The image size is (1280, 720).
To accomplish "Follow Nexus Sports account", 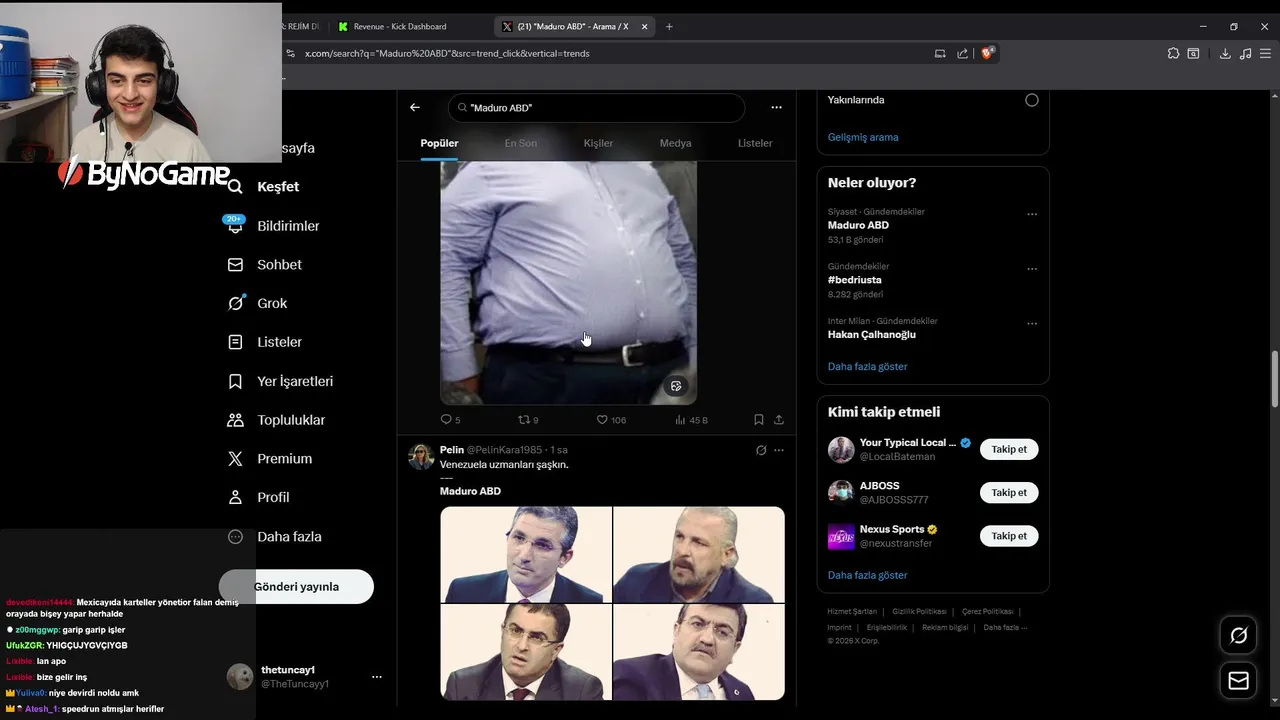I will coord(1009,536).
